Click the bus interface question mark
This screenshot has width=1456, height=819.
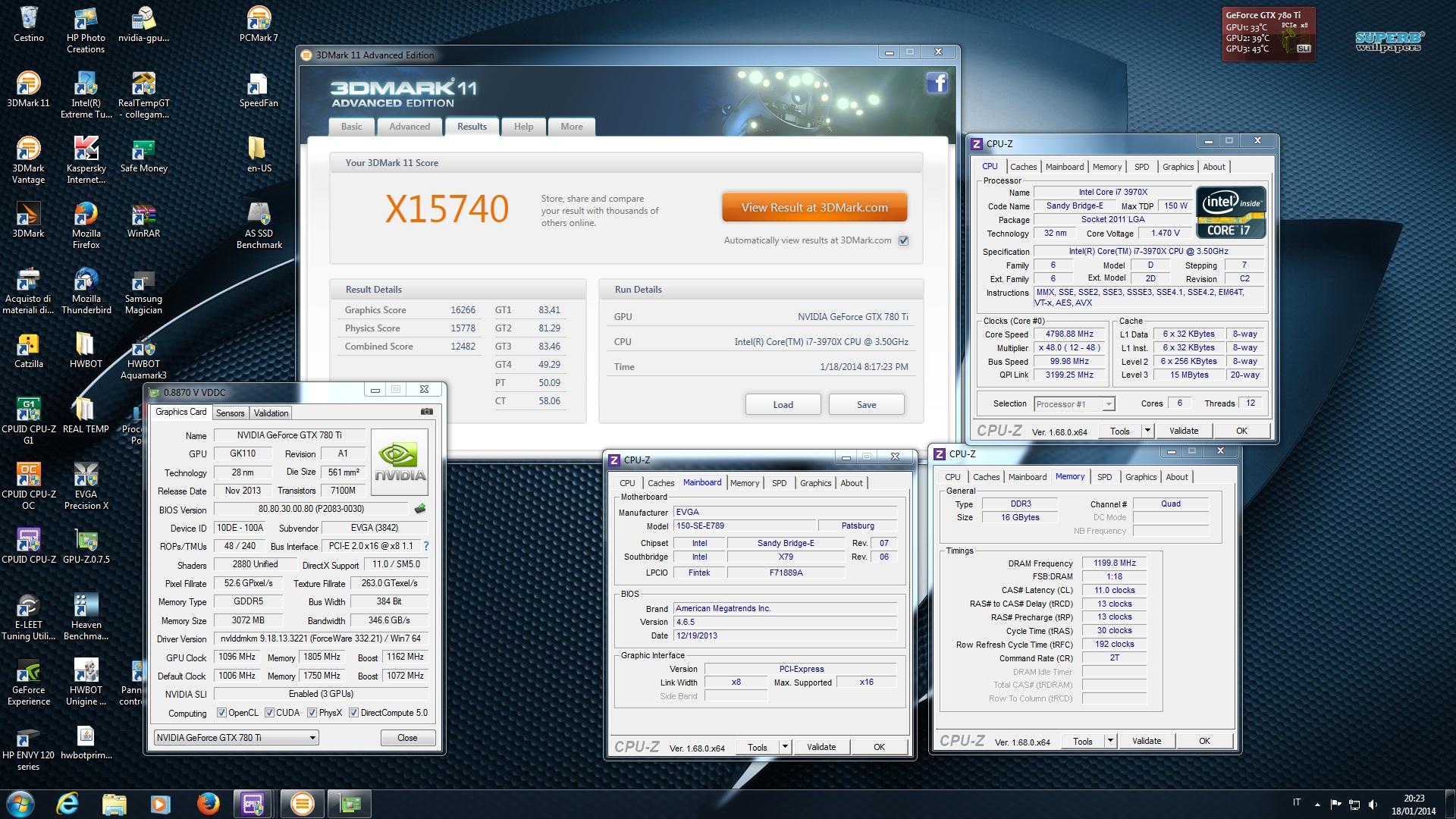click(425, 546)
